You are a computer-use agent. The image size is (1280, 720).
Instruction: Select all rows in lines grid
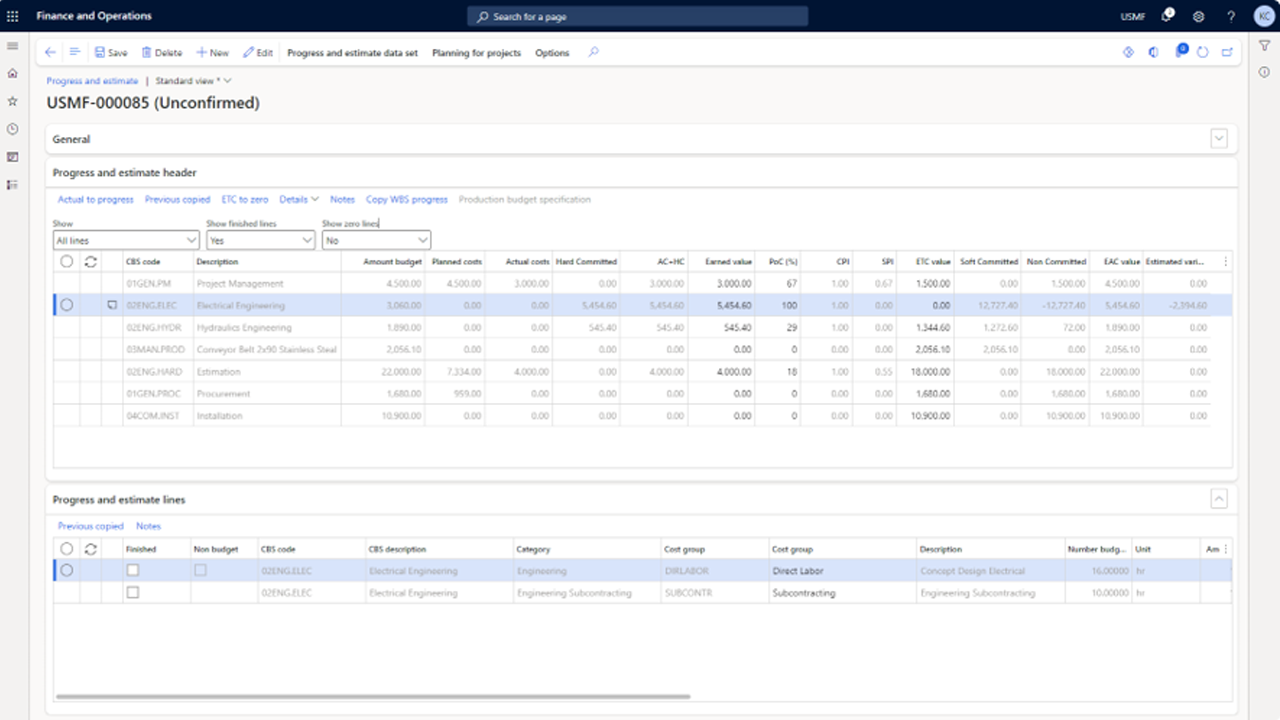click(67, 549)
